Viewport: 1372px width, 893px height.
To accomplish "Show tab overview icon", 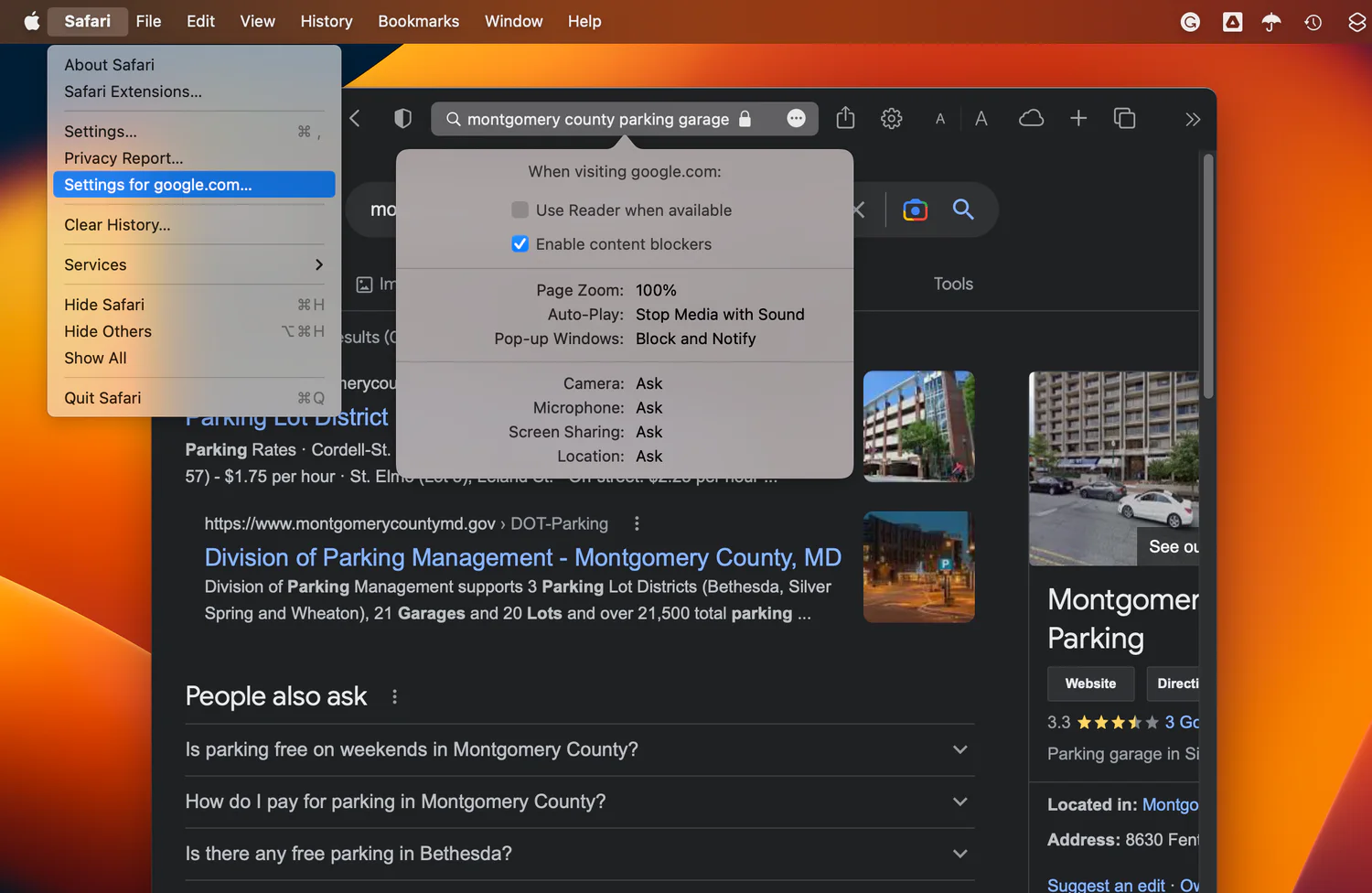I will (x=1124, y=119).
